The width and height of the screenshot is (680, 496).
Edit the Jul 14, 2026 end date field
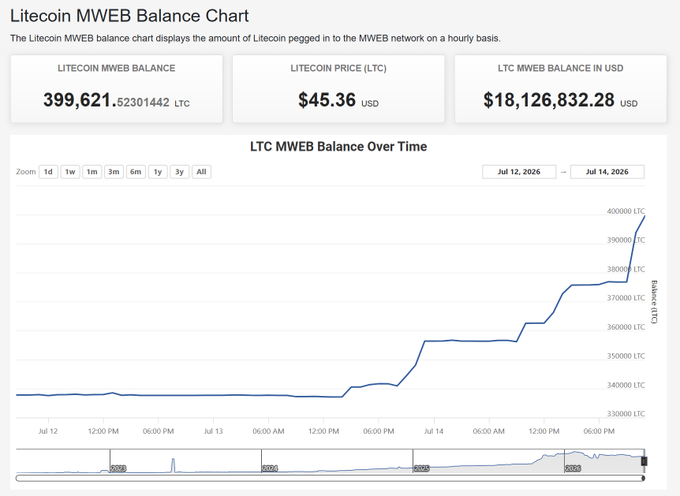(607, 172)
